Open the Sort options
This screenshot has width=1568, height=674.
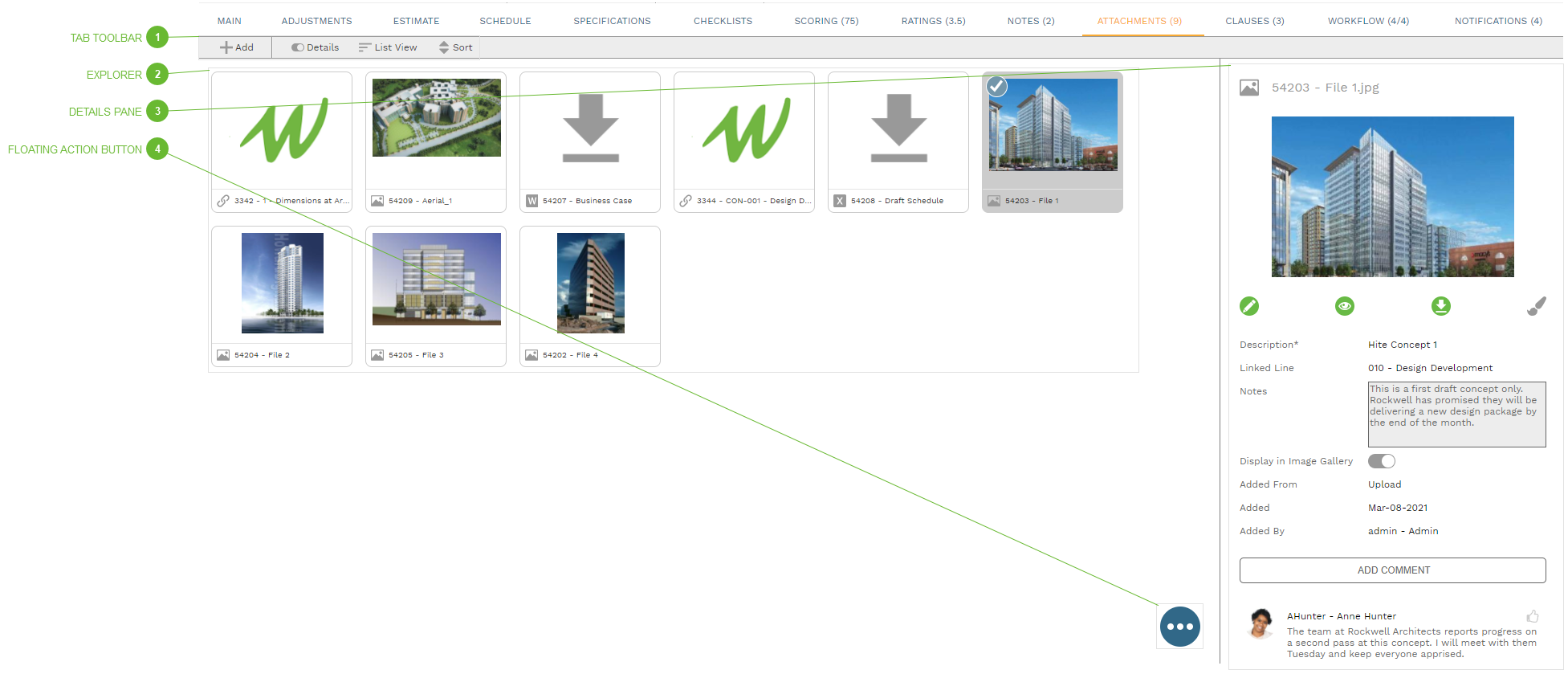pyautogui.click(x=455, y=47)
